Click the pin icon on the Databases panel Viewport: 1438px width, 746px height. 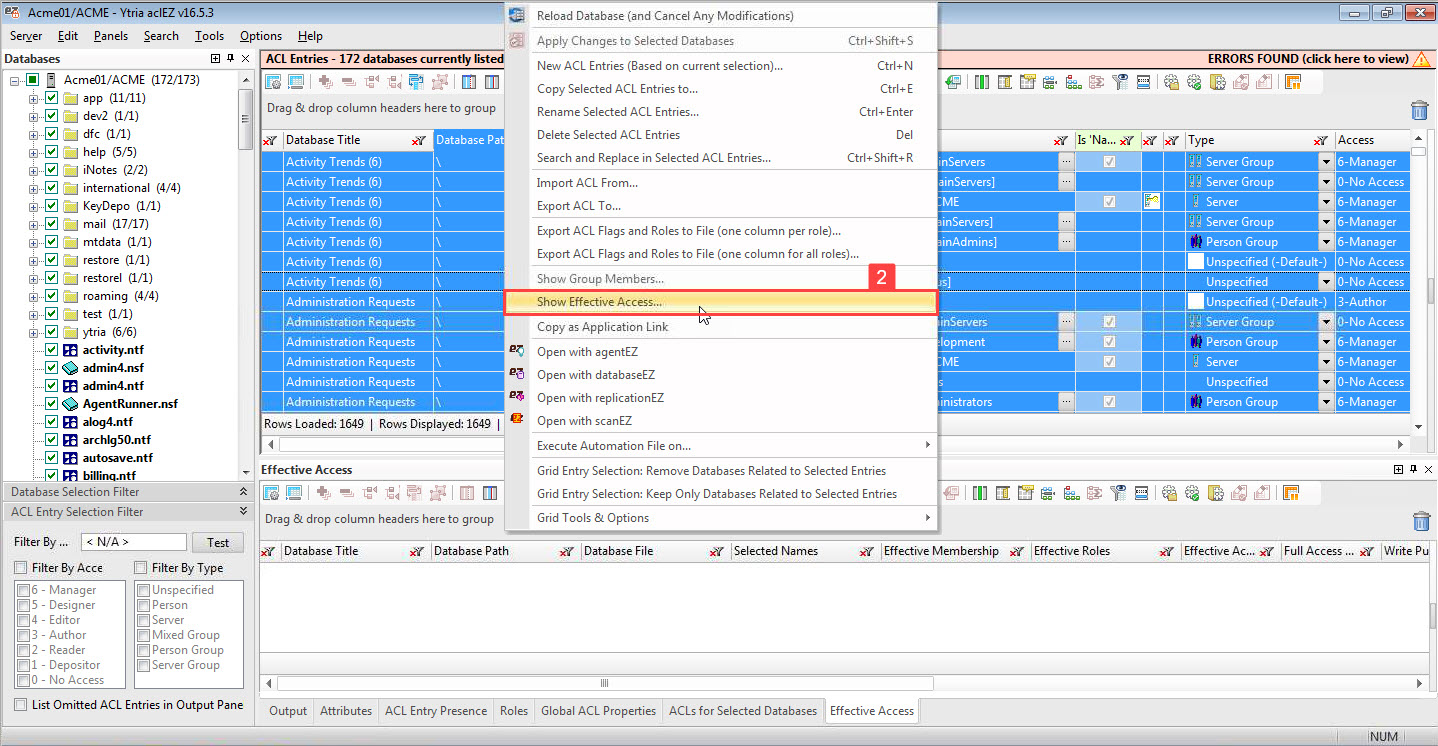click(230, 58)
